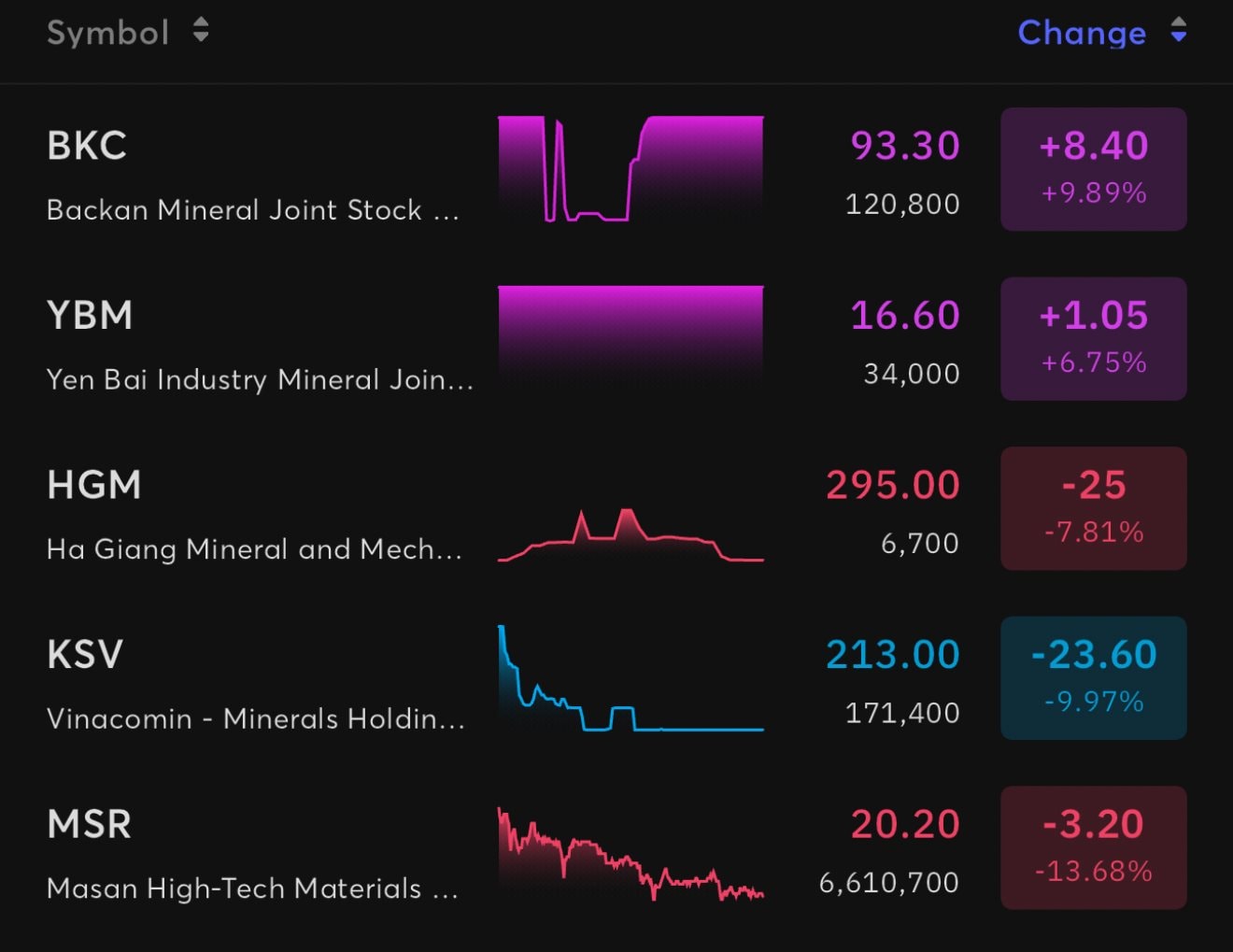
Task: View the BKC sparkline chart
Action: pos(631,169)
